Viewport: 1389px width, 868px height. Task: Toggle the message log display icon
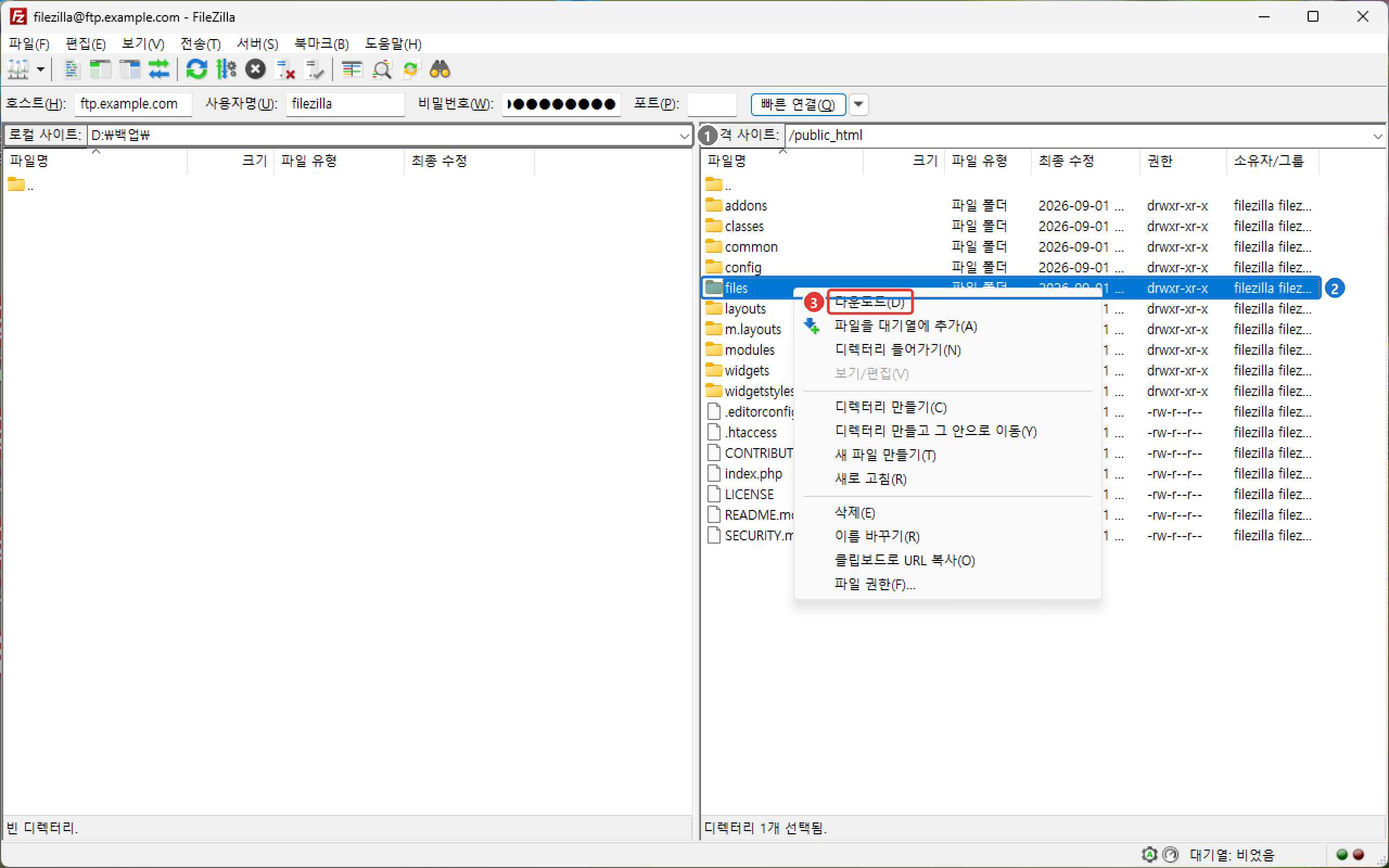[x=71, y=70]
